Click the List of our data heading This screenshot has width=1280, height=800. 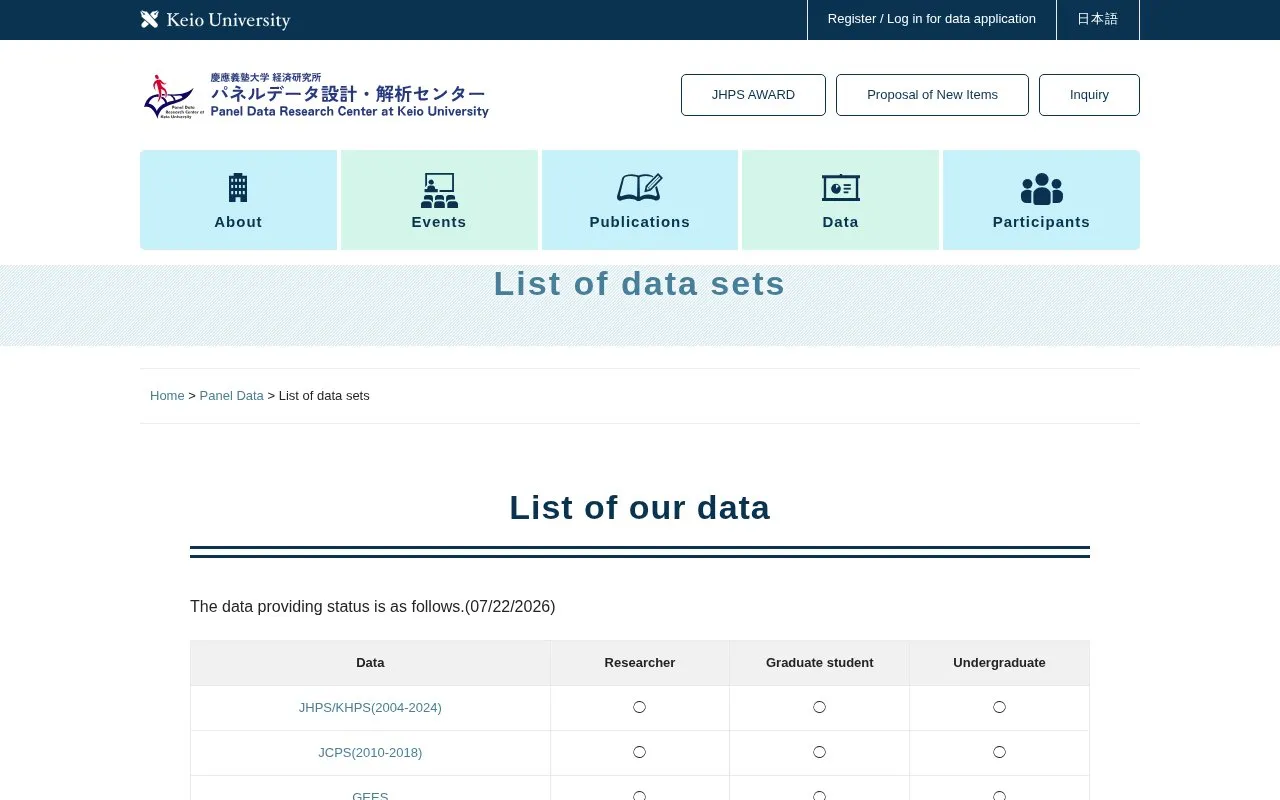[640, 507]
